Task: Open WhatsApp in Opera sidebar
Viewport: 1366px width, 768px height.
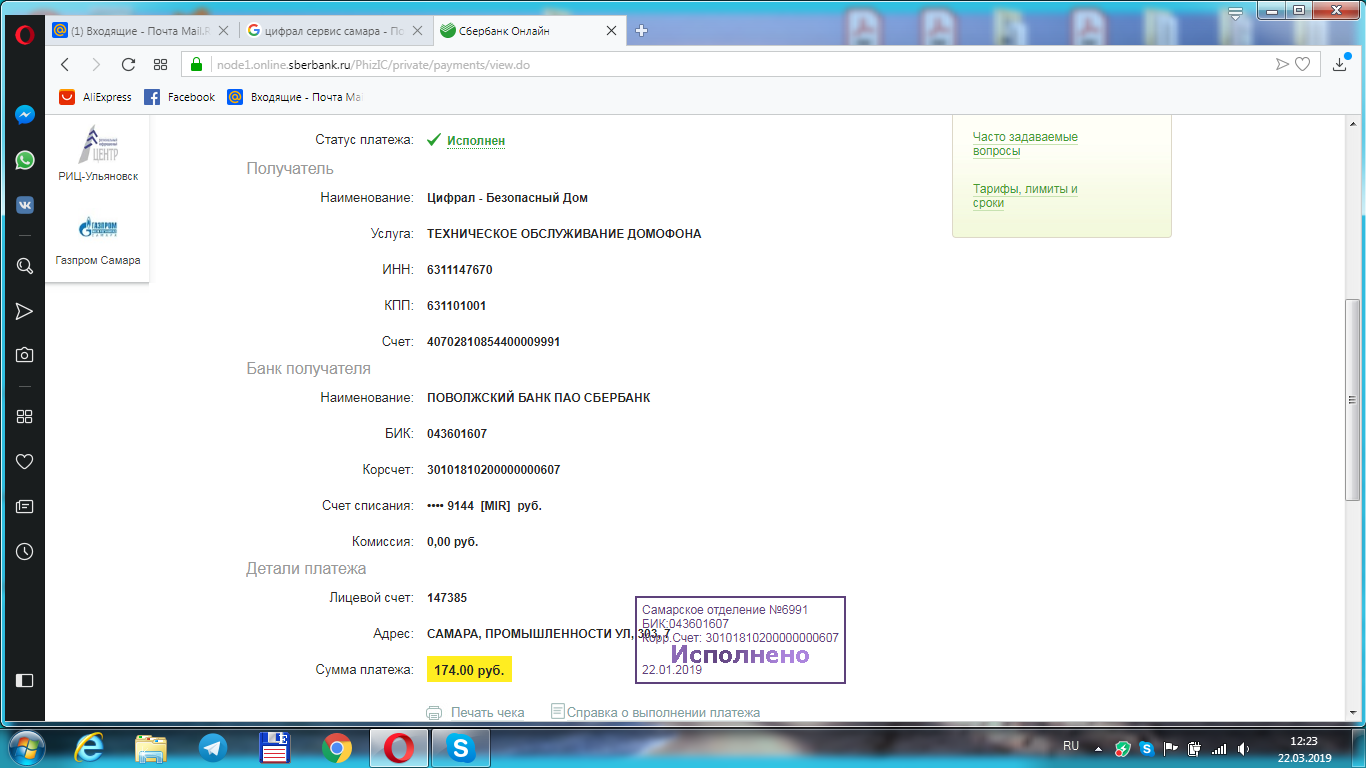Action: [x=25, y=160]
